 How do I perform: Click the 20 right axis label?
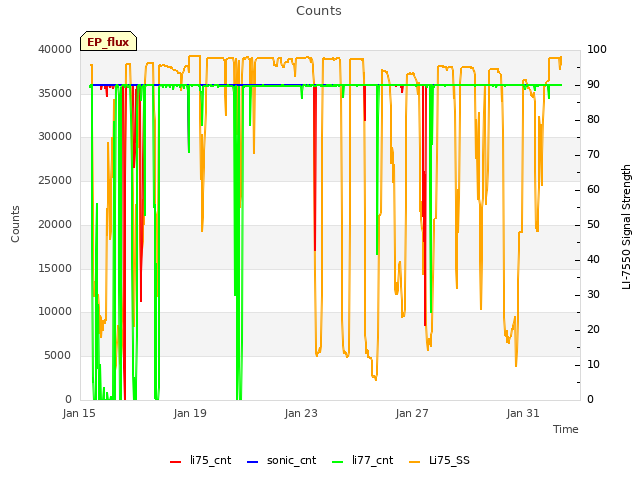click(593, 329)
